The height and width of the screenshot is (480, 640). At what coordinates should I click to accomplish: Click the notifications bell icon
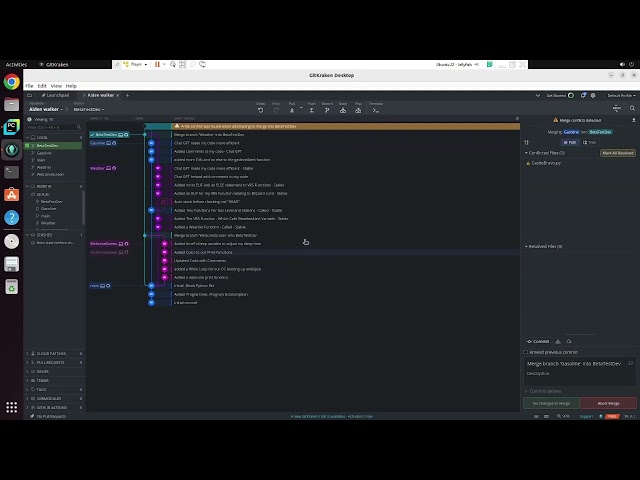click(x=583, y=95)
